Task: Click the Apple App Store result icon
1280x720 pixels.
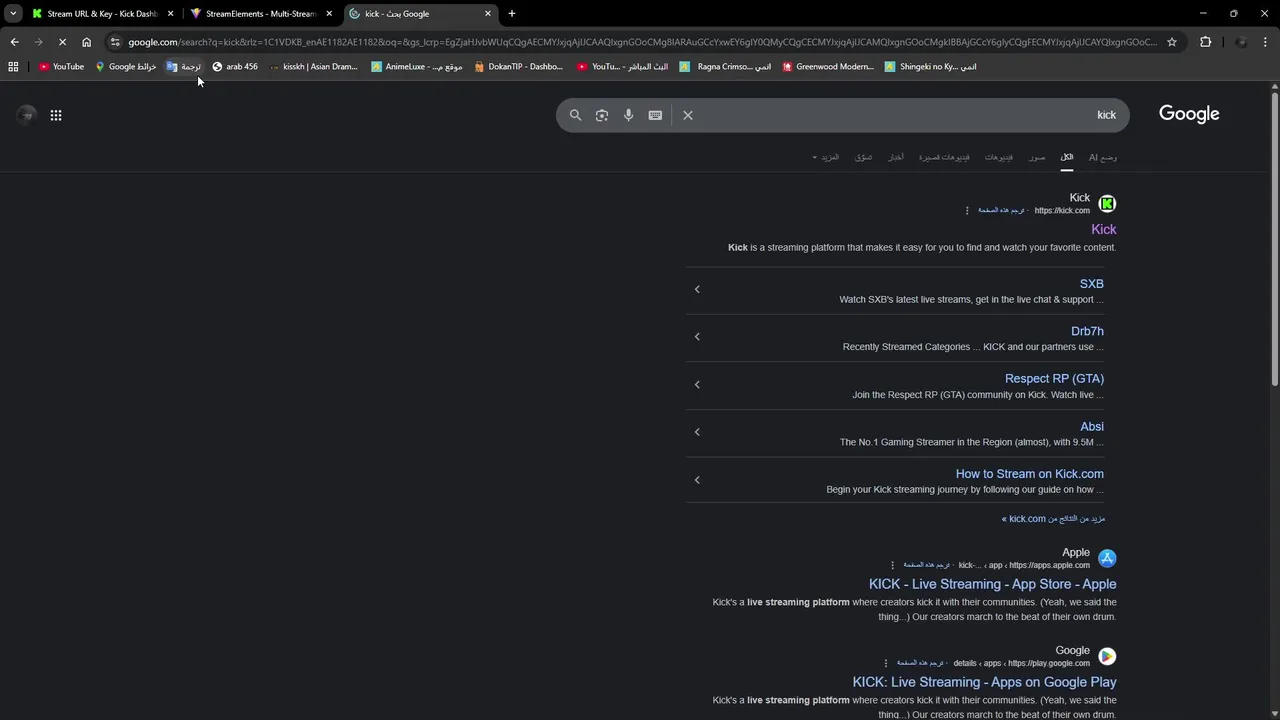Action: click(1107, 558)
